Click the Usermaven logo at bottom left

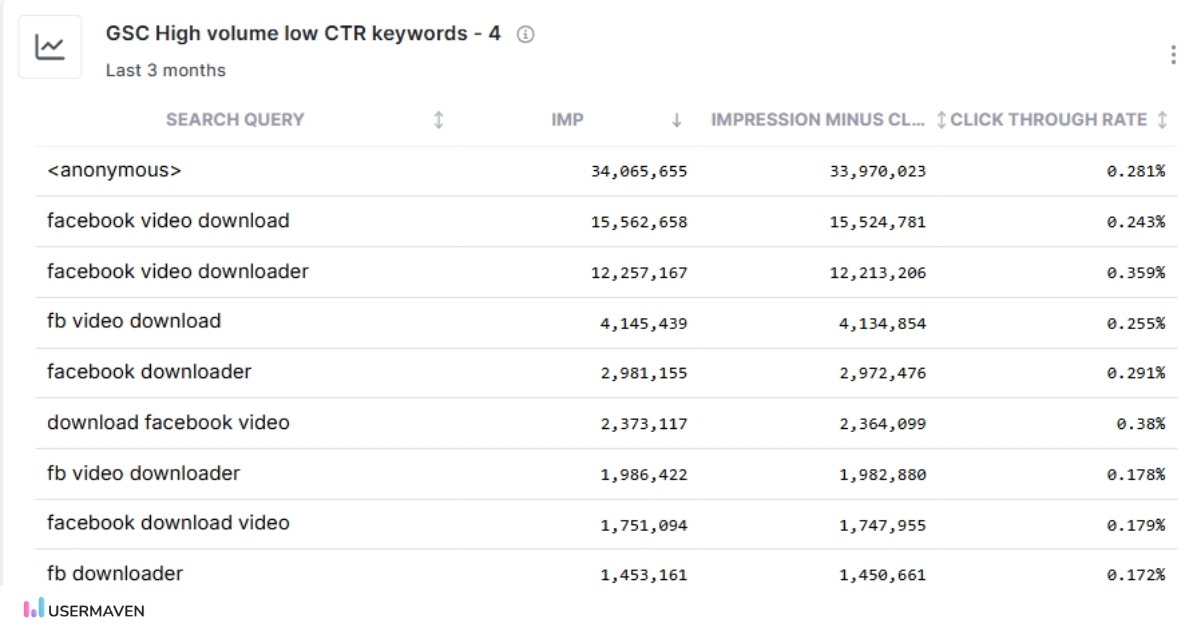(x=85, y=610)
